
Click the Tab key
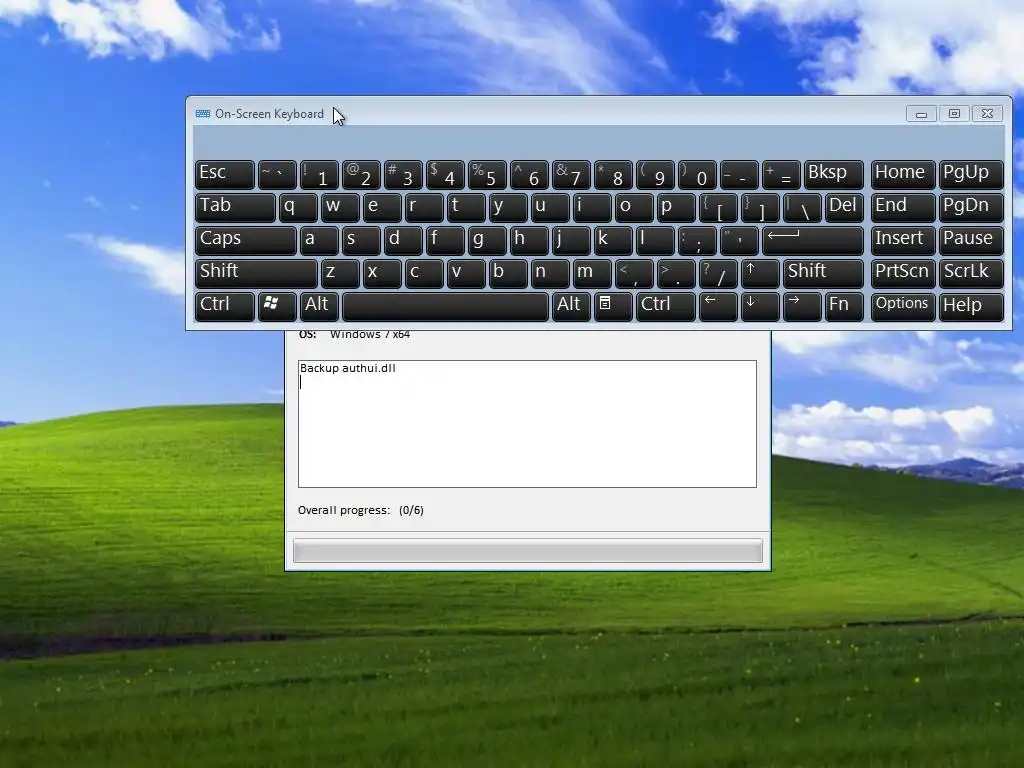(235, 207)
